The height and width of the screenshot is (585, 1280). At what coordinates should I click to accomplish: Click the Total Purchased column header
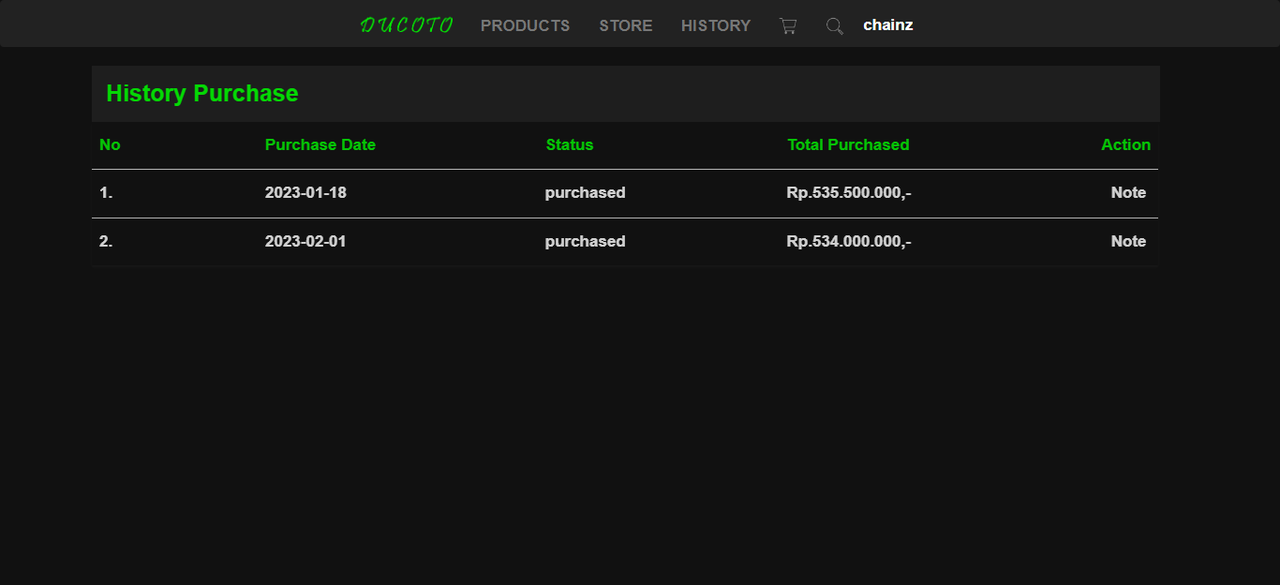pos(848,145)
